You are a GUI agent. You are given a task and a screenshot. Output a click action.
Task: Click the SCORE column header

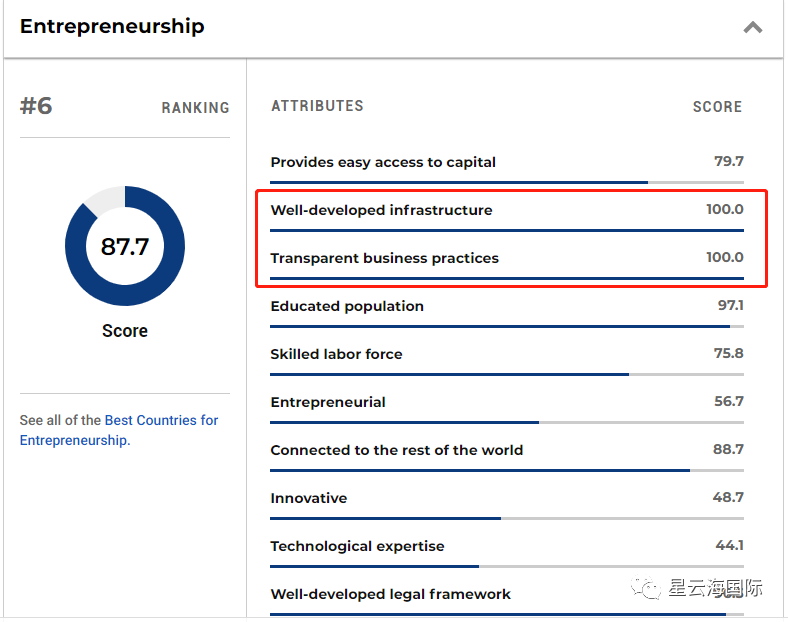pyautogui.click(x=717, y=107)
